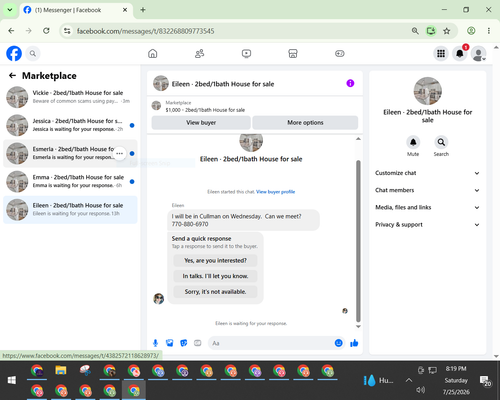
Task: Expand the Chat members section
Action: coord(427,190)
